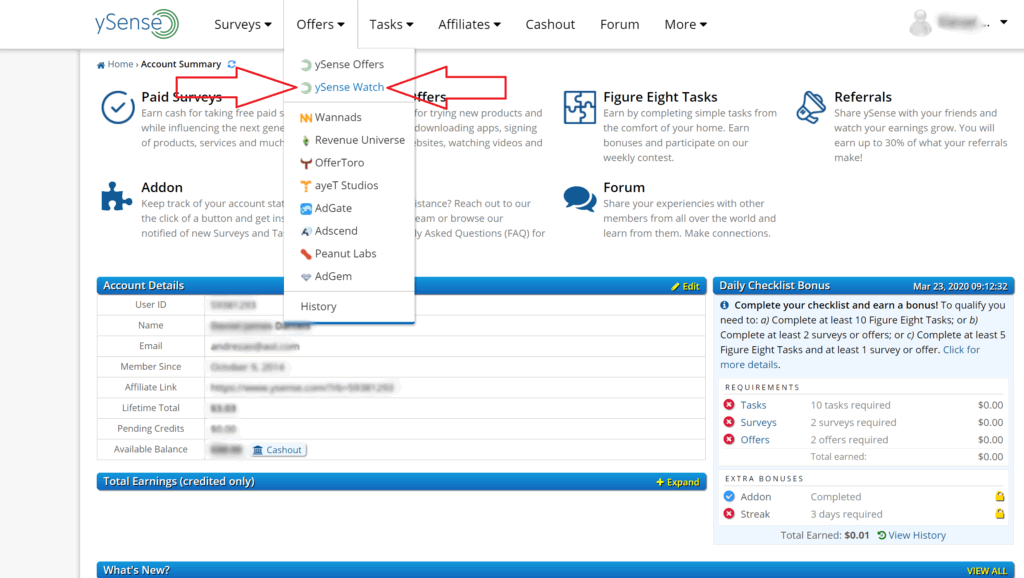
Task: Click the Wannads logo icon
Action: (x=306, y=118)
